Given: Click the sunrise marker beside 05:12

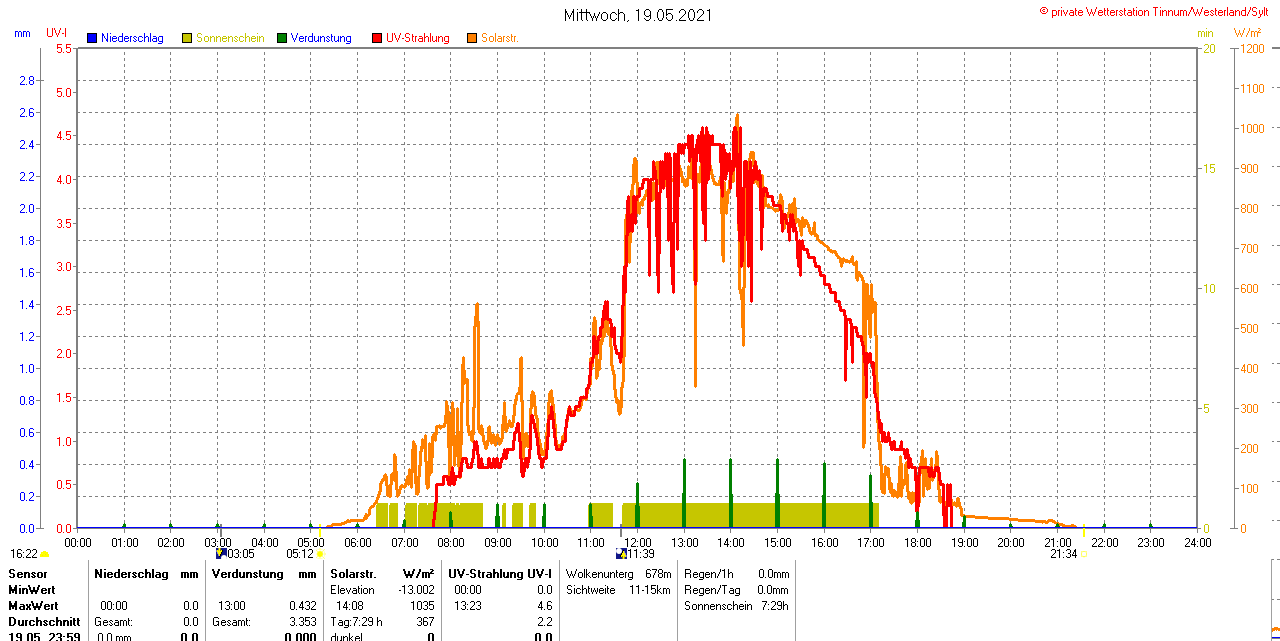Looking at the screenshot, I should pos(321,554).
